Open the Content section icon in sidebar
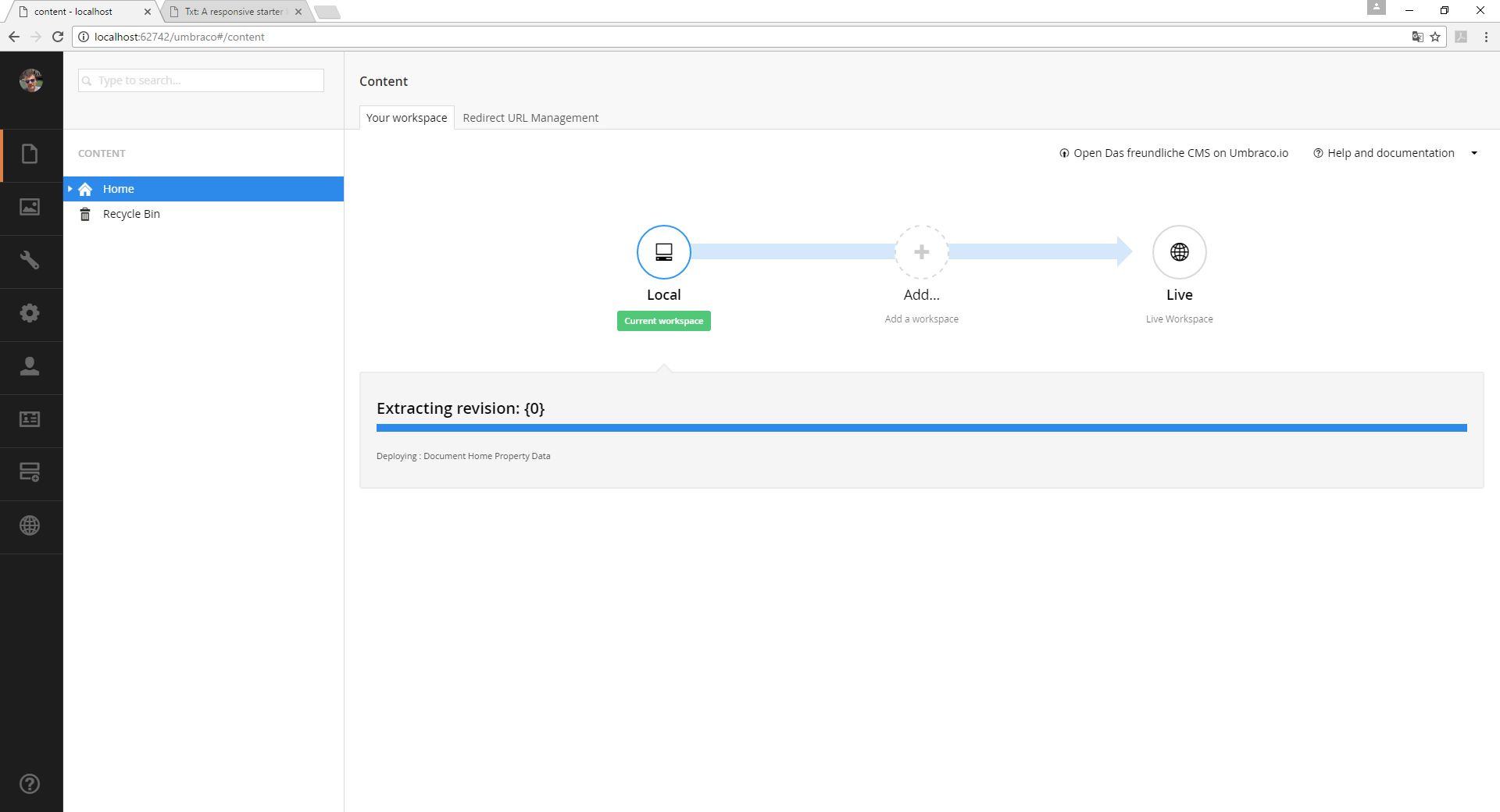The image size is (1500, 812). (30, 155)
